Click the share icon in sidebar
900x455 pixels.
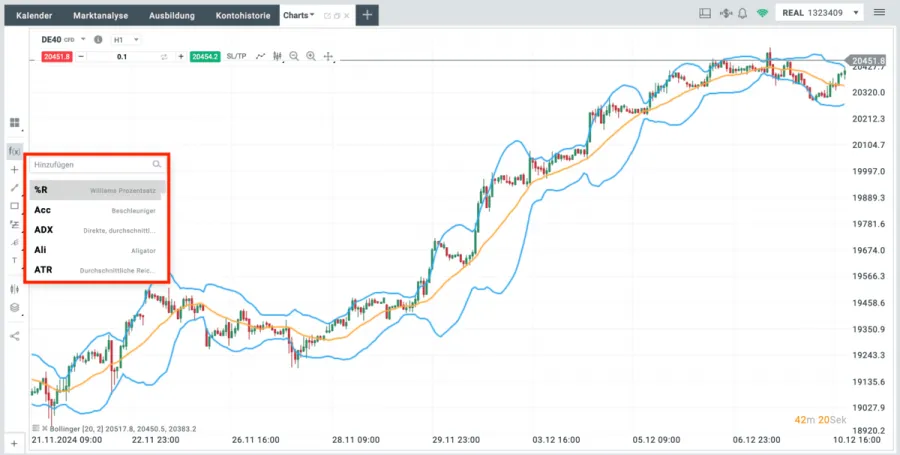click(x=14, y=335)
